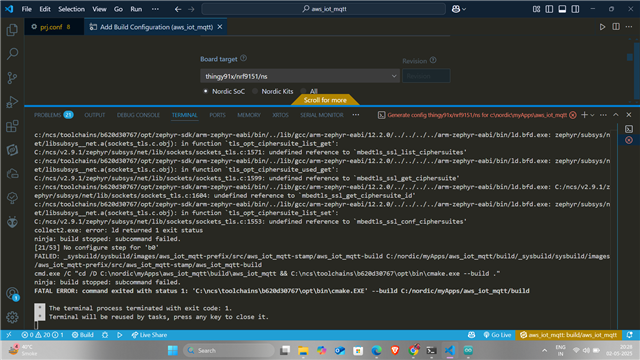The width and height of the screenshot is (640, 360).
Task: Add a new terminal with plus icon
Action: [x=584, y=115]
